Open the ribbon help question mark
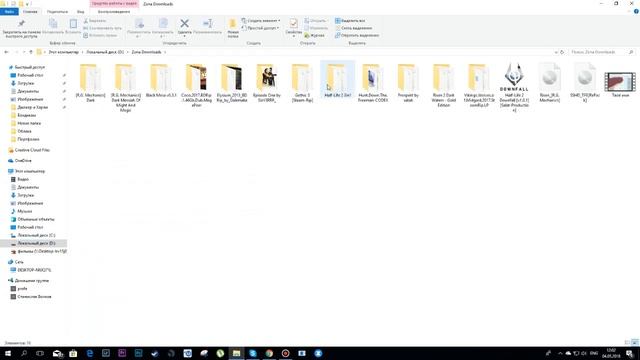This screenshot has width=640, height=360. coord(636,11)
